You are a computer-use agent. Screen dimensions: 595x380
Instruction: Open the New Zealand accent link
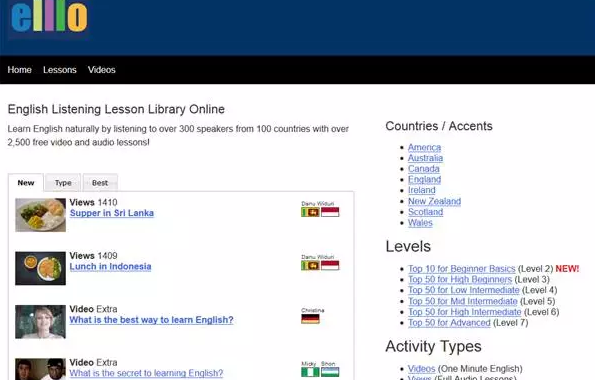click(x=434, y=201)
